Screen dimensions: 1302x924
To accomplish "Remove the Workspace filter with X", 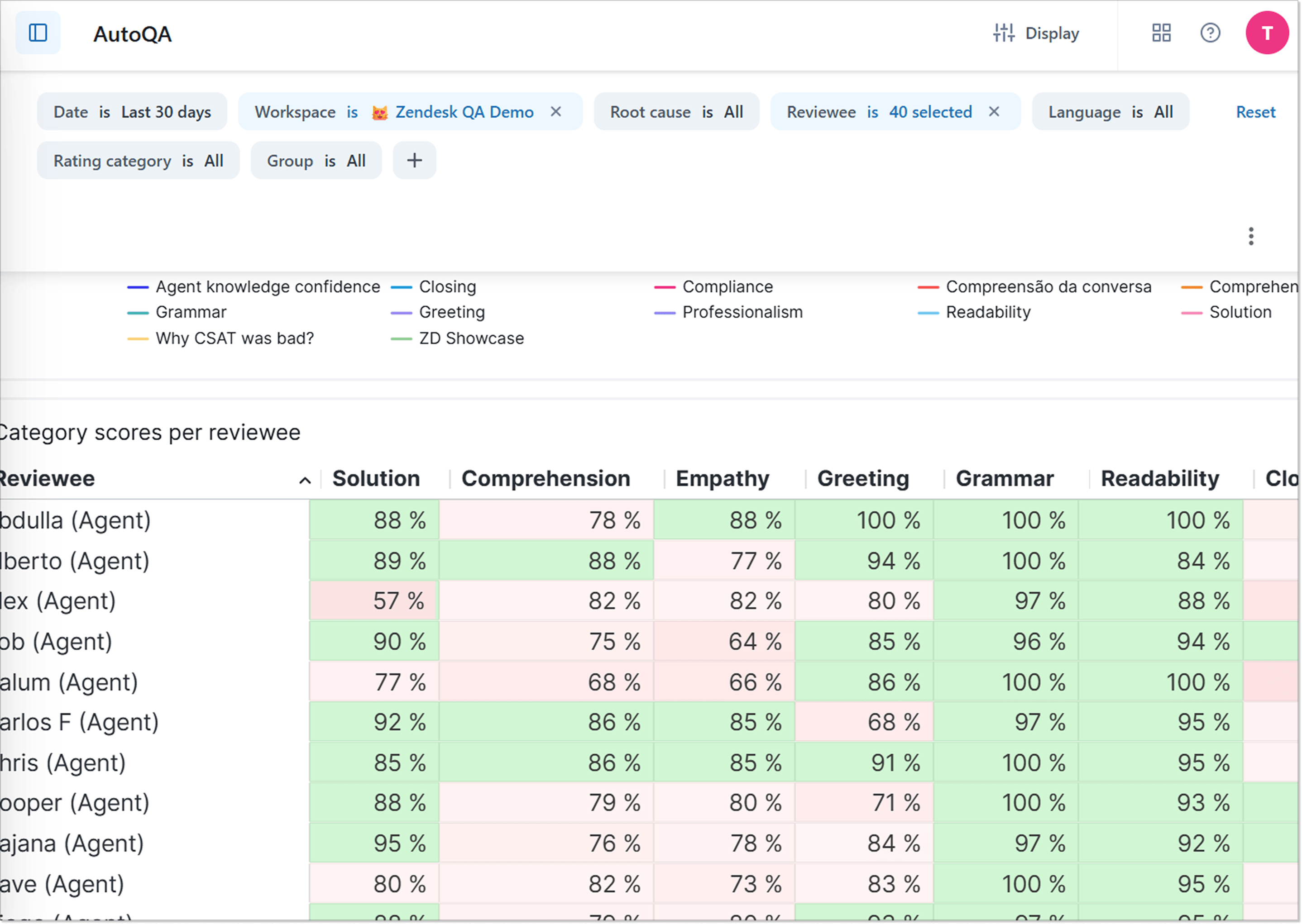I will pos(555,111).
